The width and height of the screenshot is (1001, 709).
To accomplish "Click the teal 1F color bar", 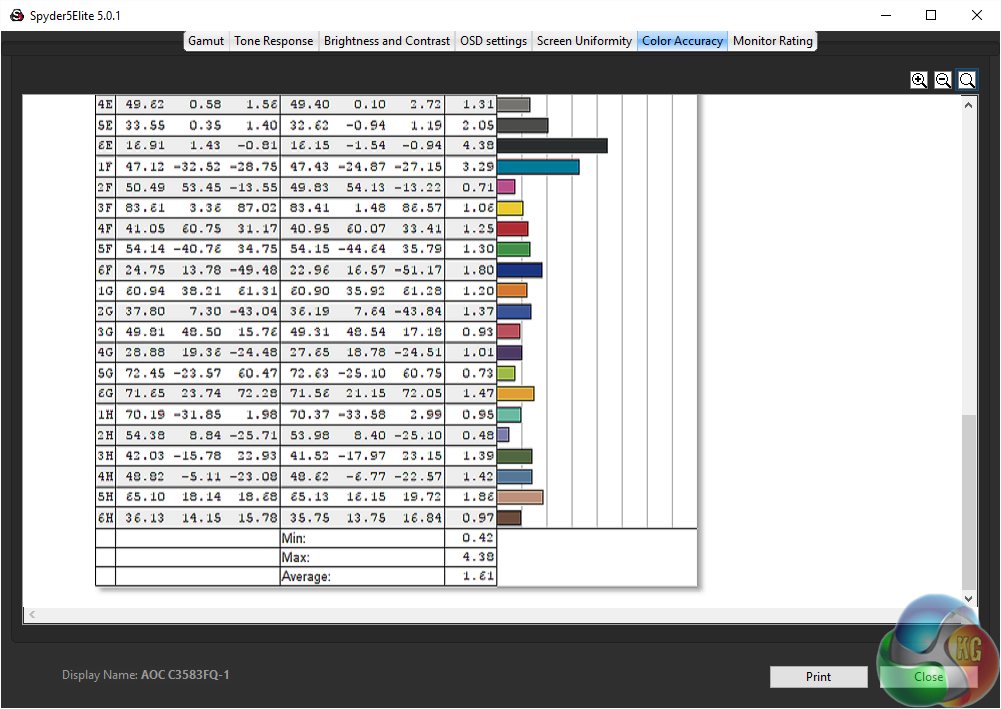I will tap(538, 167).
